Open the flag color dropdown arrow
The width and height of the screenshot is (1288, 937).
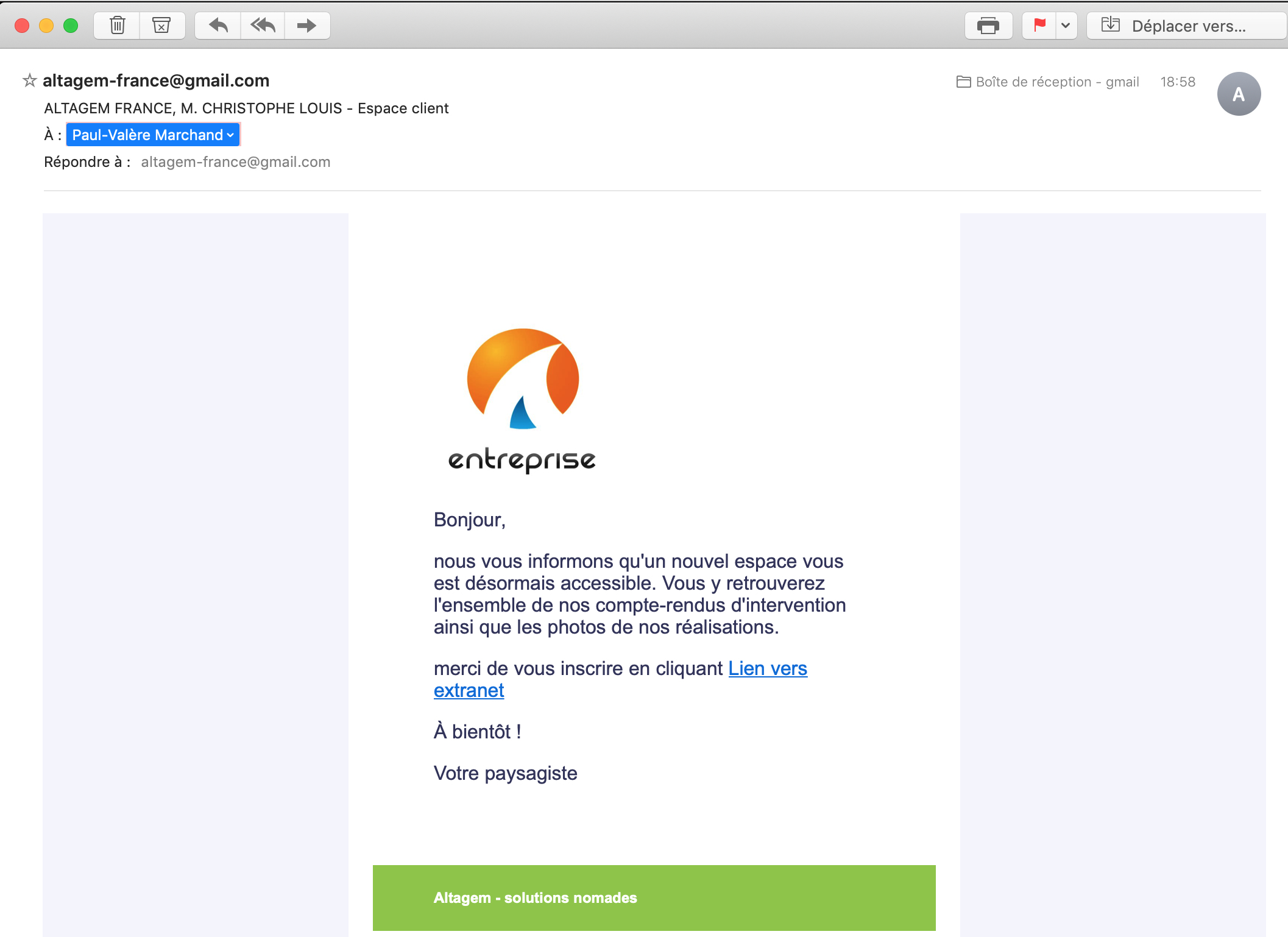pyautogui.click(x=1066, y=26)
